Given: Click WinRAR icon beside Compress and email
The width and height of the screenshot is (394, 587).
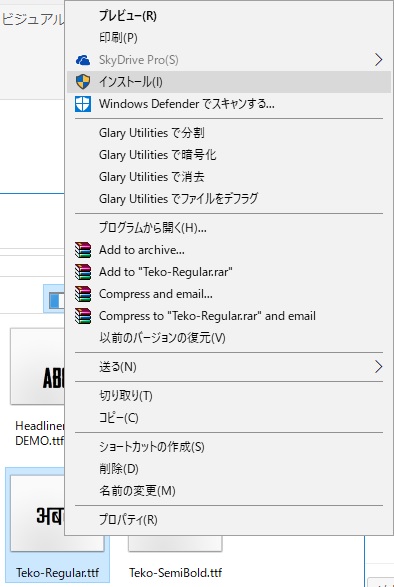Looking at the screenshot, I should coord(83,294).
